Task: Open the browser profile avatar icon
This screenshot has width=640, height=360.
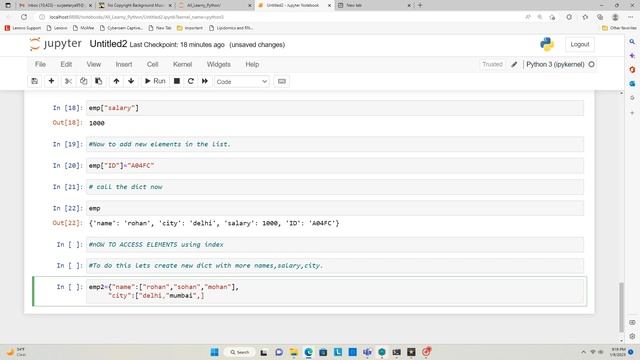Action: (x=615, y=17)
